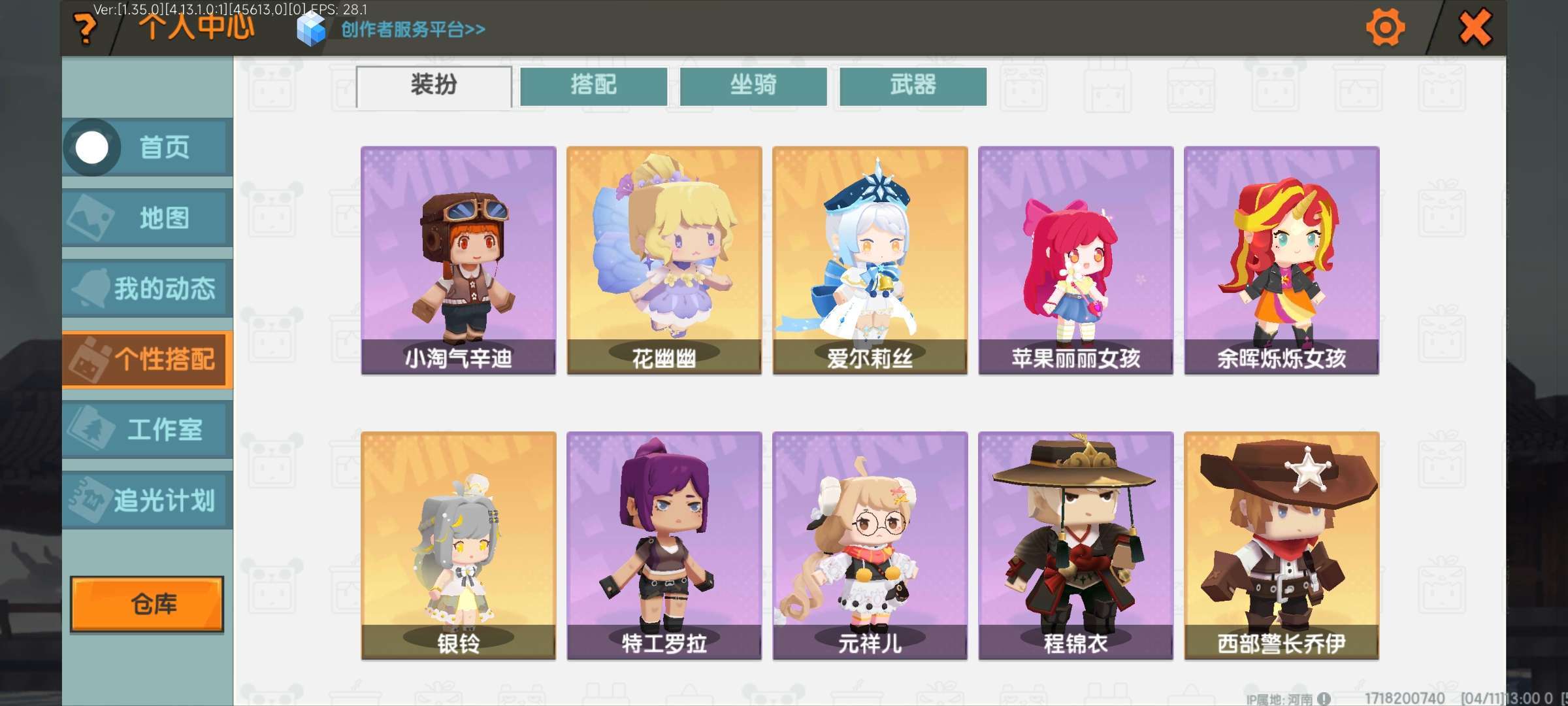The height and width of the screenshot is (706, 1568).
Task: Switch to the 搭配 tab
Action: (x=593, y=86)
